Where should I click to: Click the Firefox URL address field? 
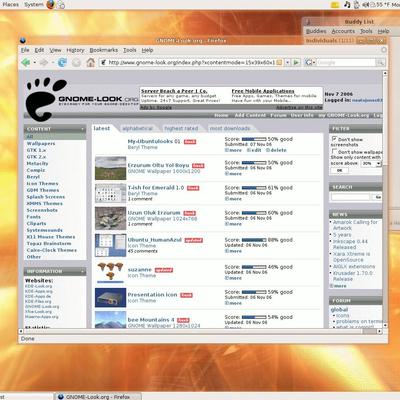click(x=191, y=62)
